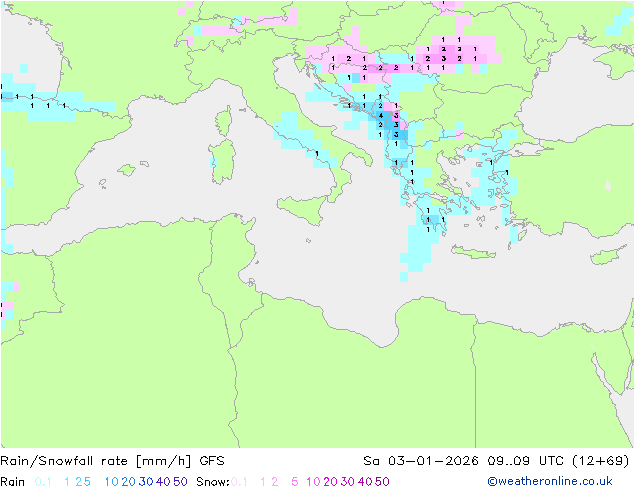Click snow legend value 50
634x490 pixels.
coord(382,482)
